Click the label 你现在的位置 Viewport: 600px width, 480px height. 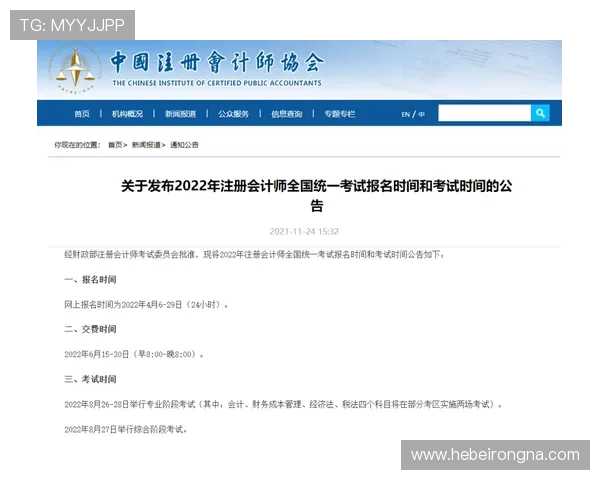tap(77, 145)
